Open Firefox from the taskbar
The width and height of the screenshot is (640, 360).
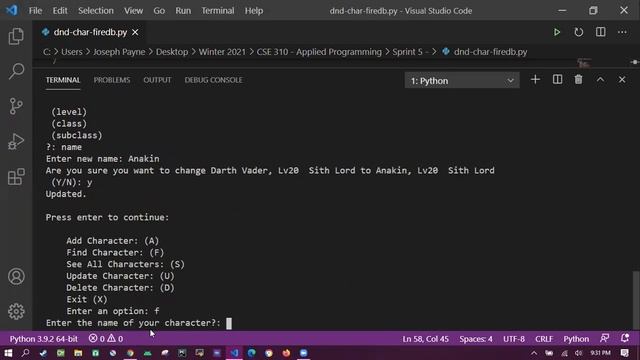click(286, 353)
